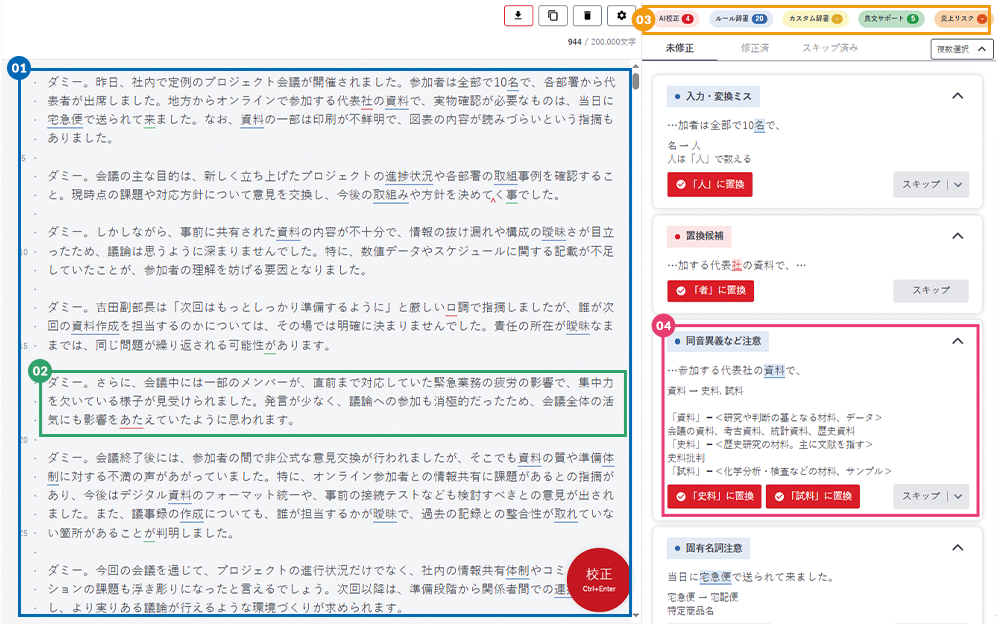Screen dimensions: 1000x624
Task: Switch to the スキップ済み tab
Action: point(828,47)
